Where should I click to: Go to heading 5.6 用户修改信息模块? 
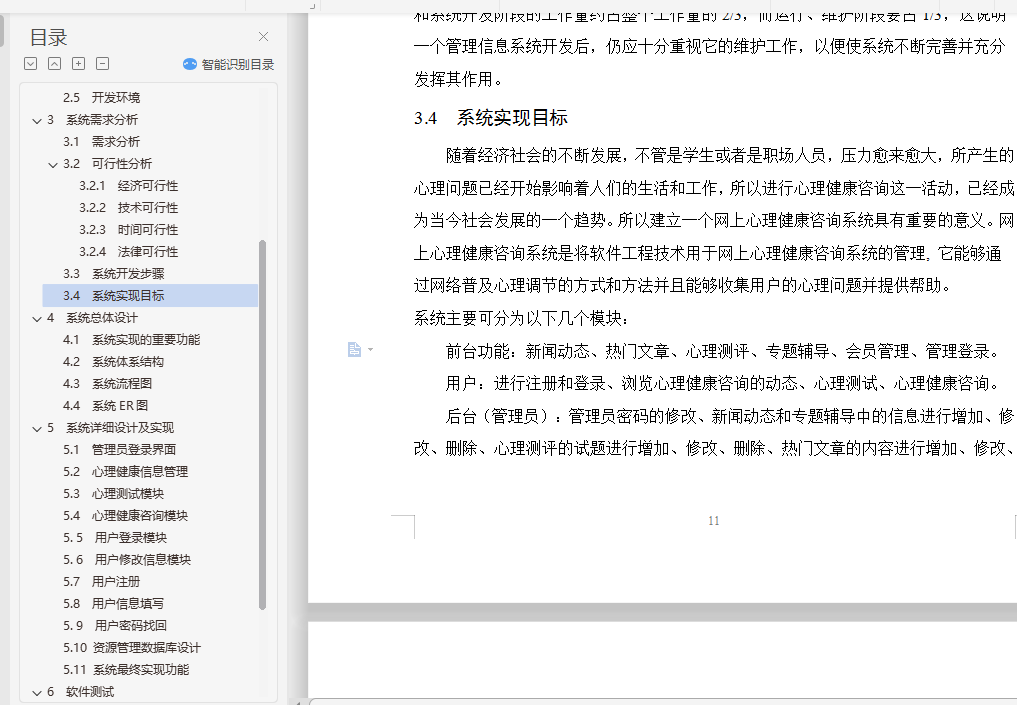[x=126, y=560]
